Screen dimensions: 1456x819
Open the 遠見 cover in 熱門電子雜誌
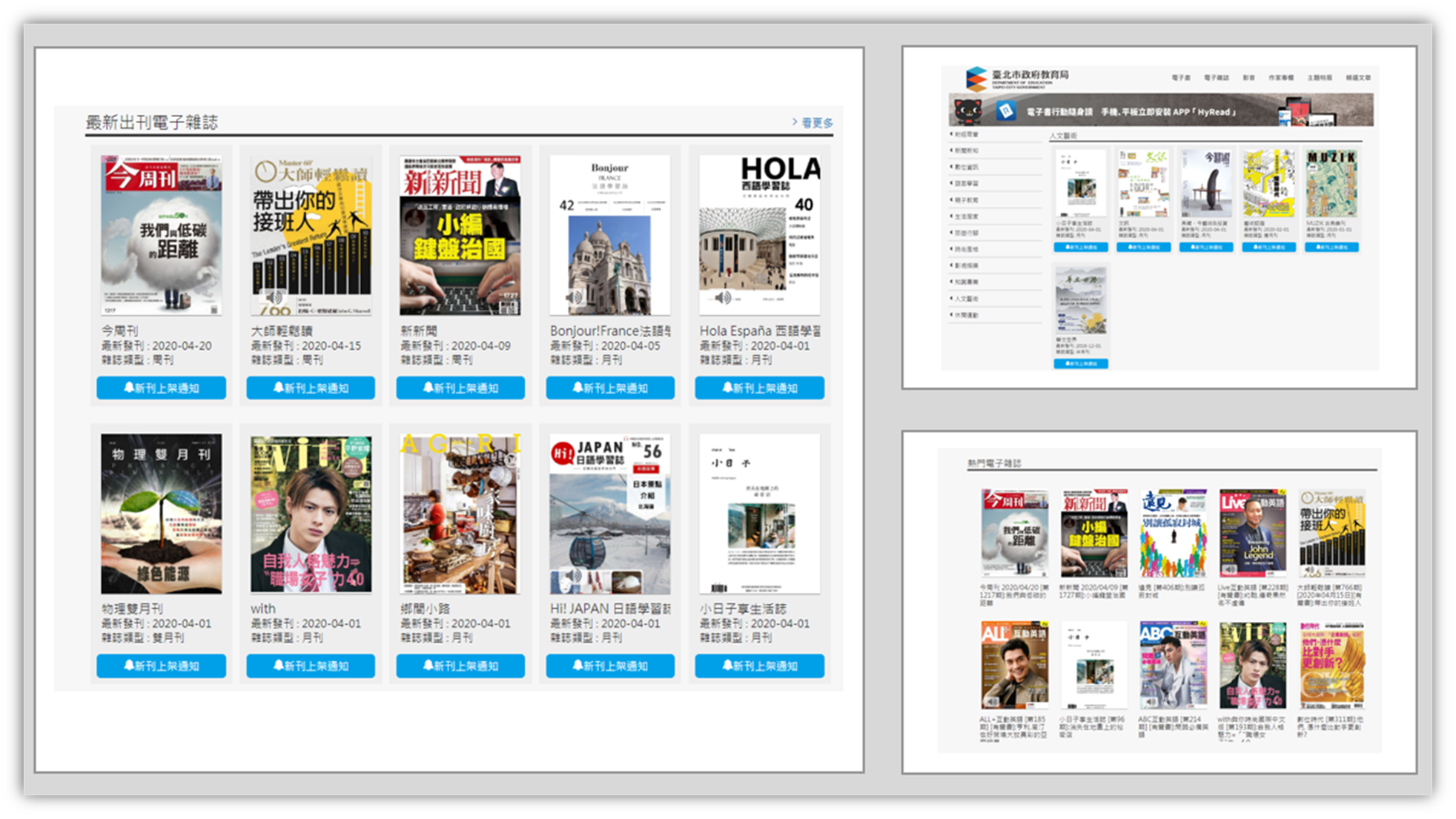1173,532
